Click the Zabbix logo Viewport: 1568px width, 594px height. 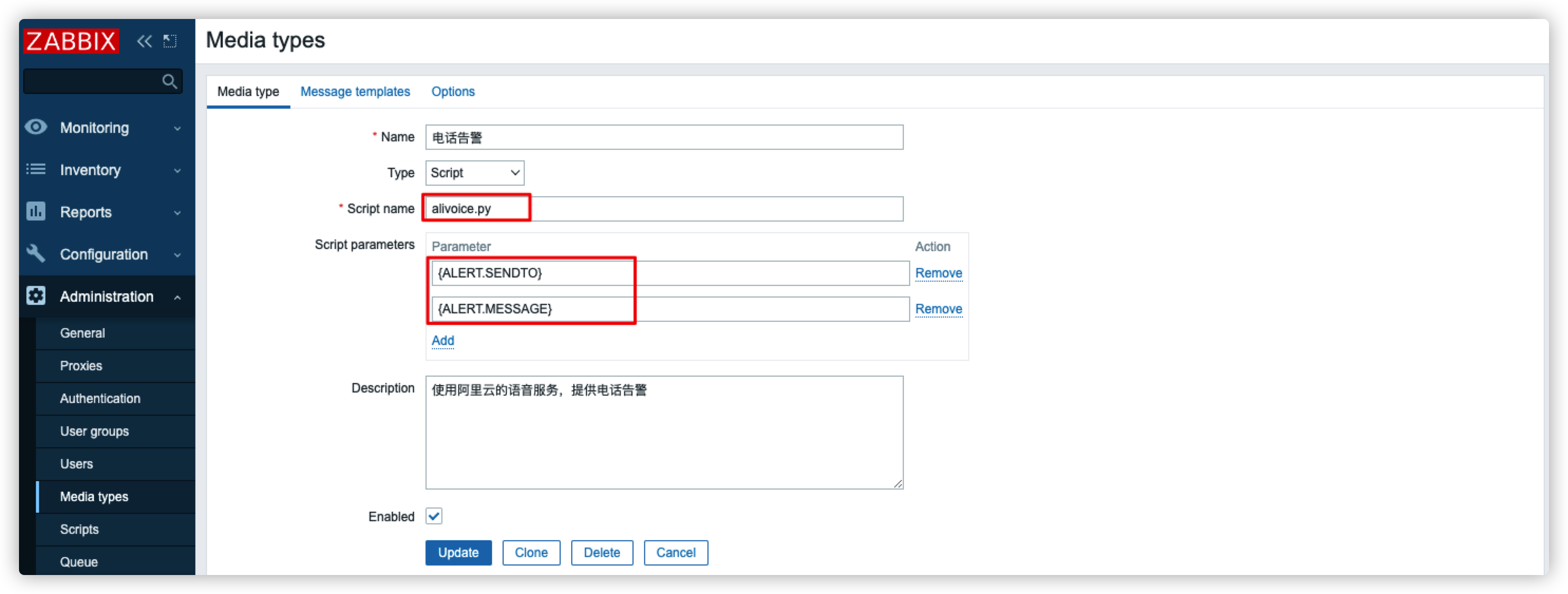pos(71,41)
